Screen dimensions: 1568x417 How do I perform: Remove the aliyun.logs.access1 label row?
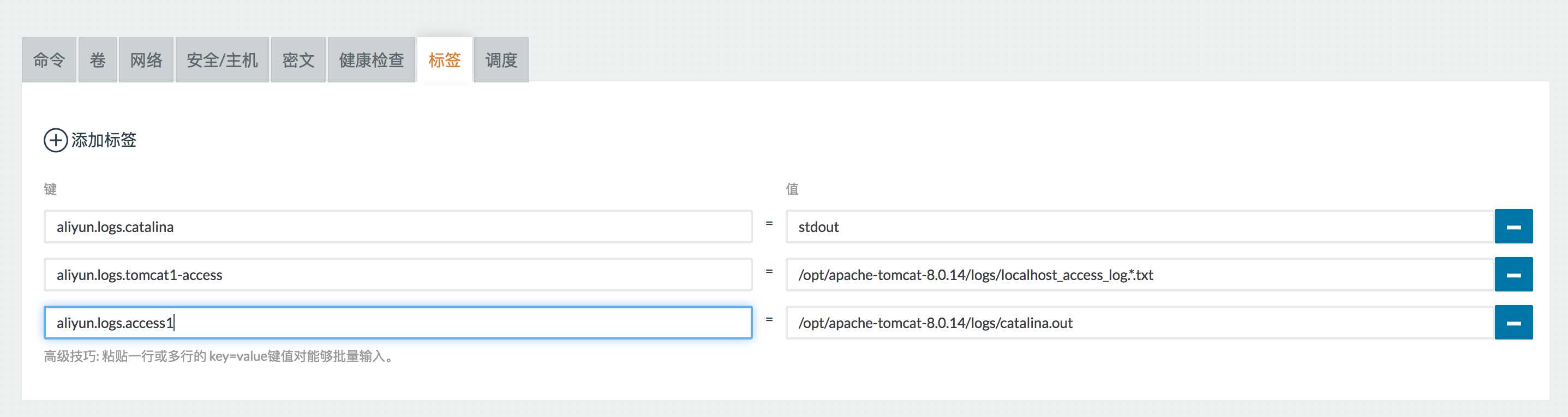point(1513,323)
